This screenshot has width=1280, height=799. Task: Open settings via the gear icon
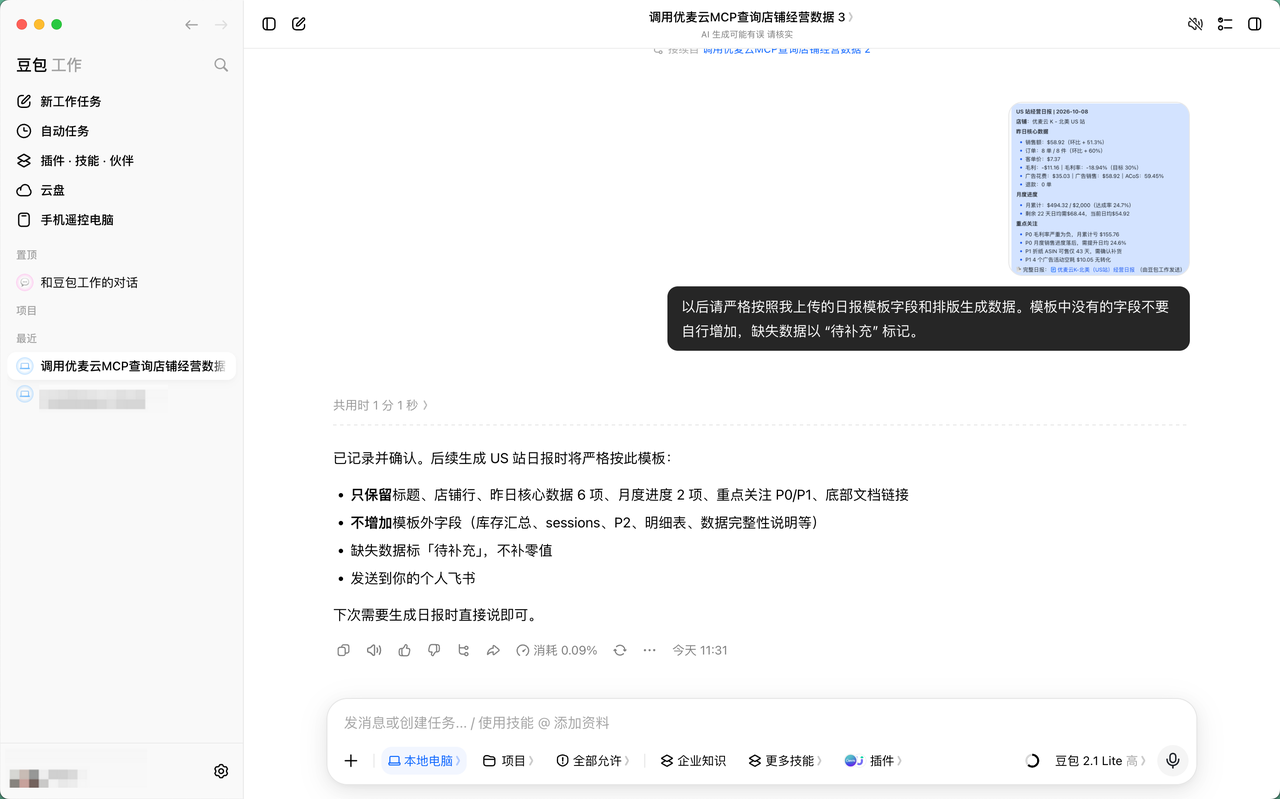[221, 771]
